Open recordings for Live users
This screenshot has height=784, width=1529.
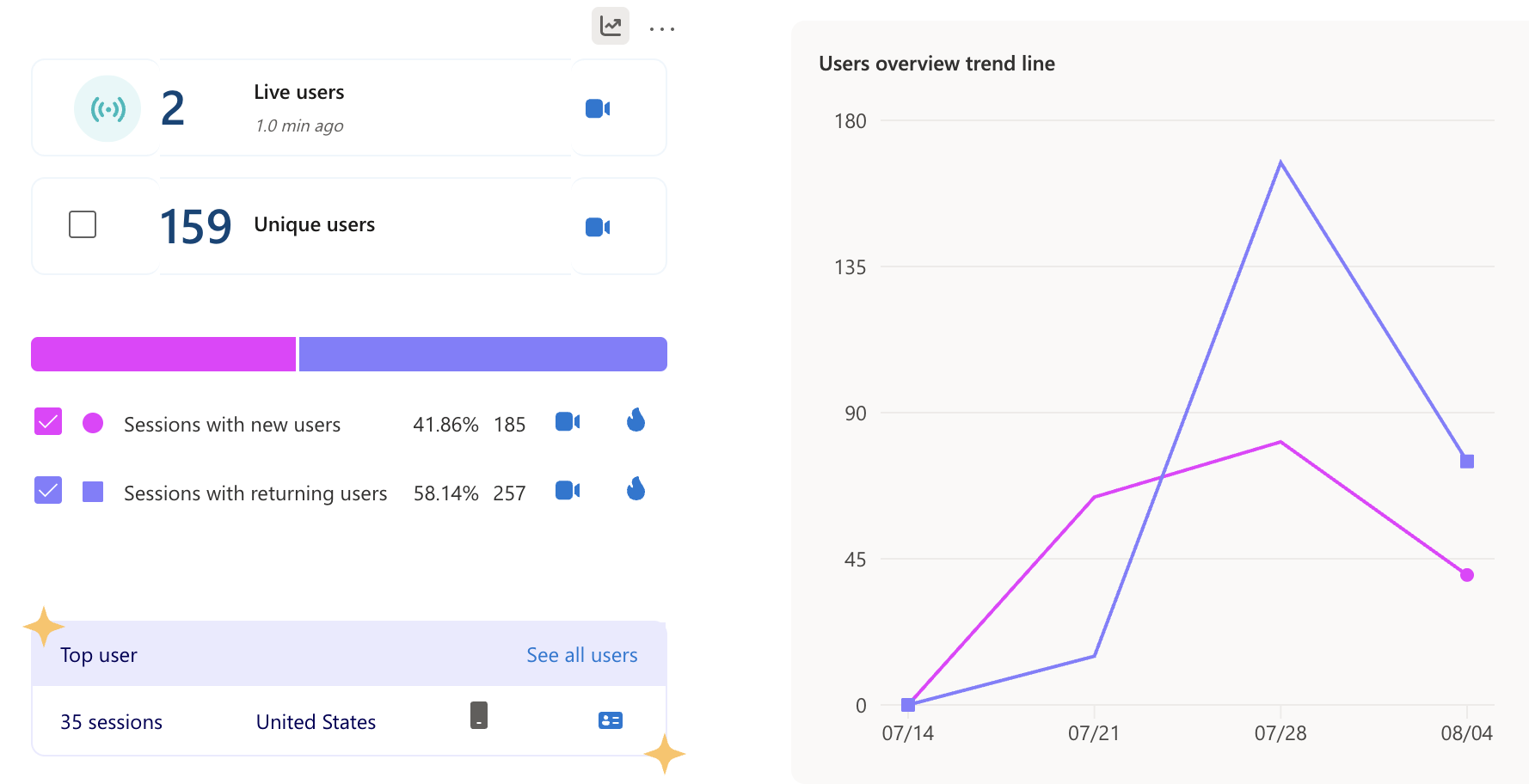coord(598,108)
